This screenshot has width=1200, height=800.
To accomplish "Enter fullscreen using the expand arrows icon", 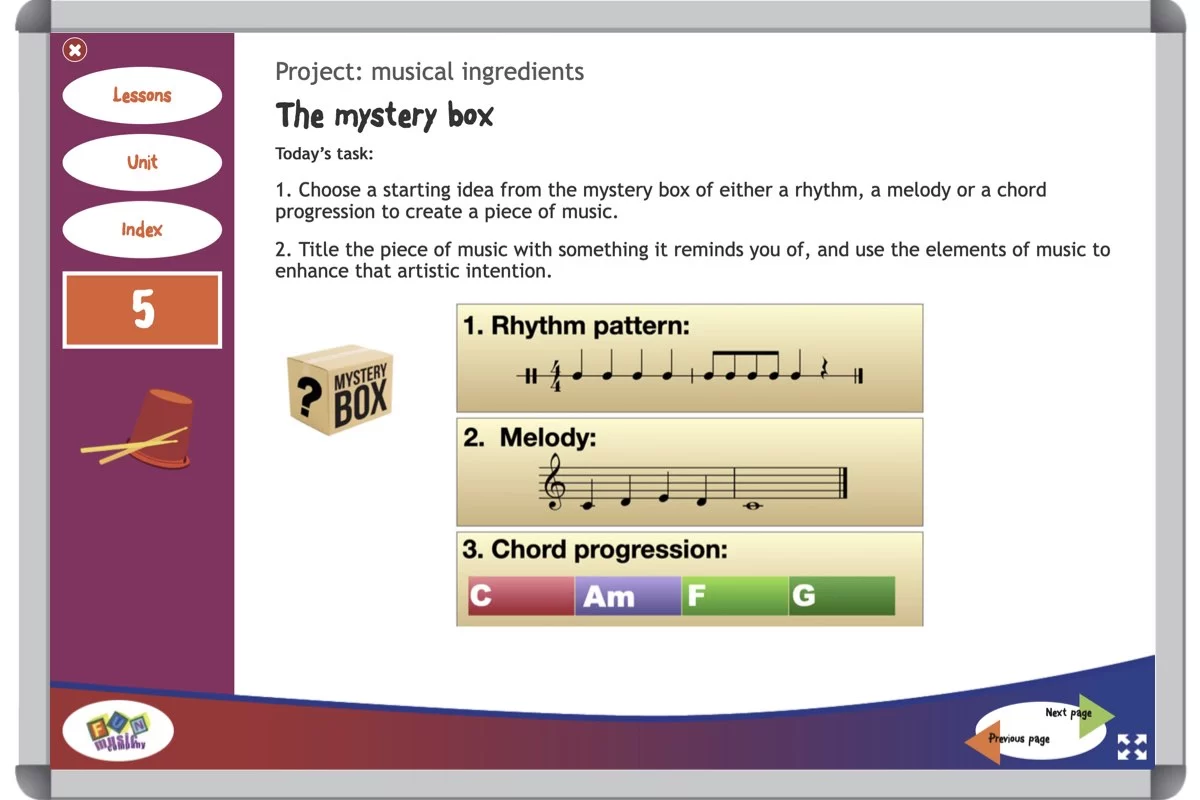I will point(1132,746).
